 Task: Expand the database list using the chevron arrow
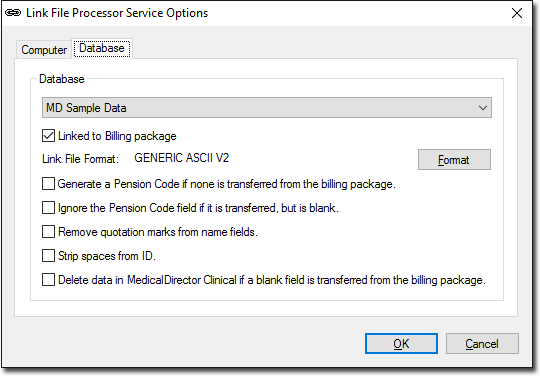482,108
